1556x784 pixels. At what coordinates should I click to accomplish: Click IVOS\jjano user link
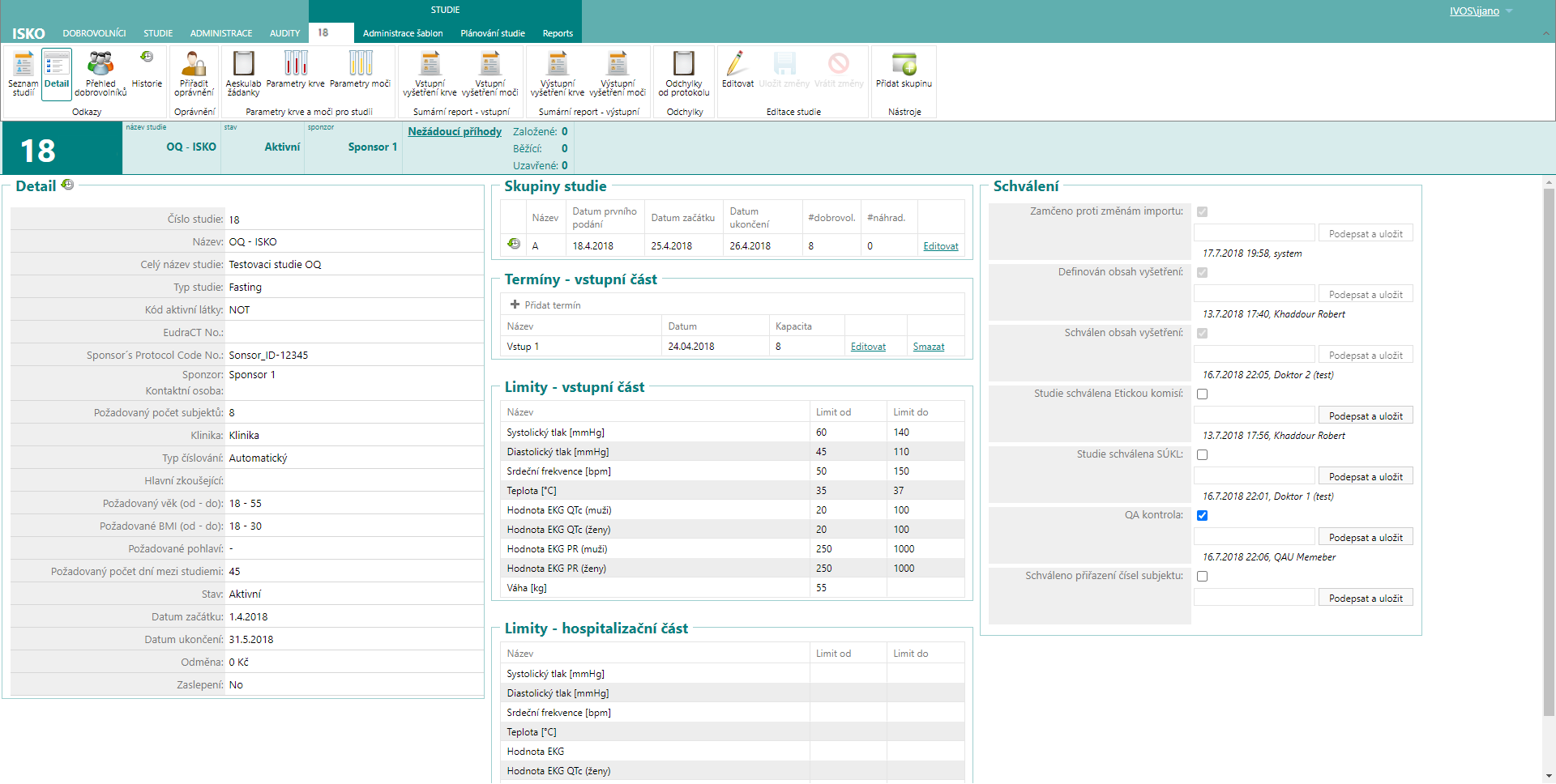1474,11
